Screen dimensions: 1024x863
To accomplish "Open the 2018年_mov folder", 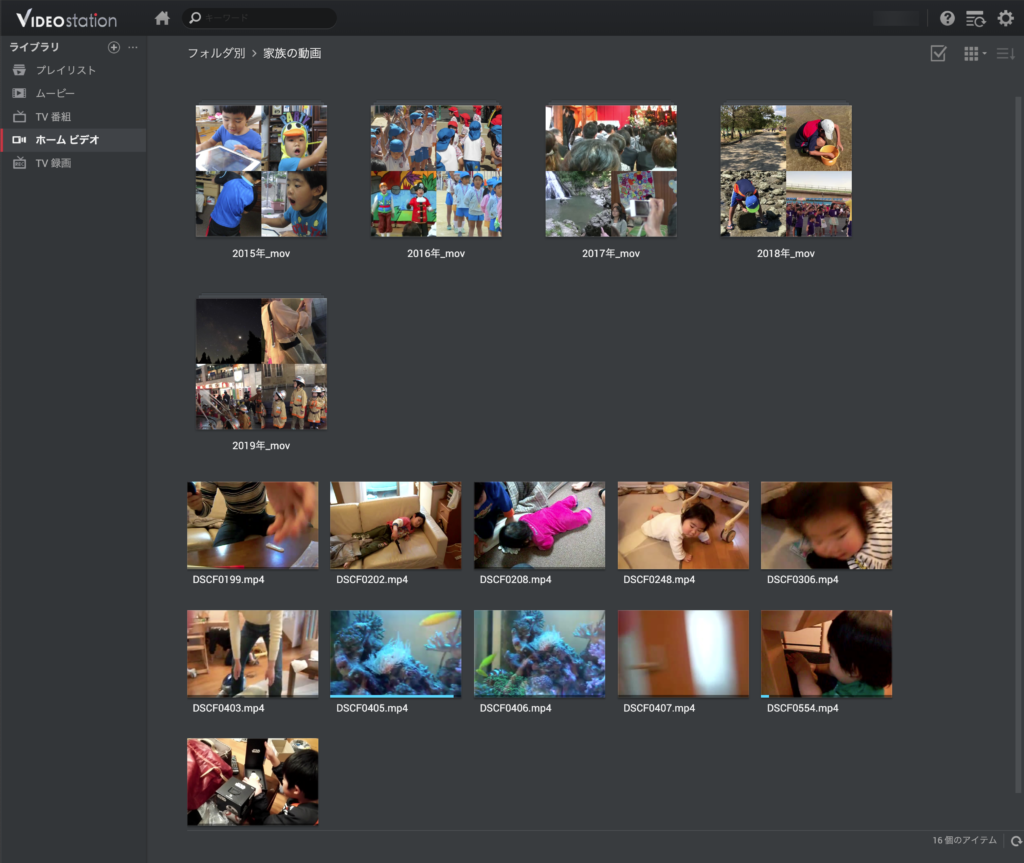I will 786,171.
